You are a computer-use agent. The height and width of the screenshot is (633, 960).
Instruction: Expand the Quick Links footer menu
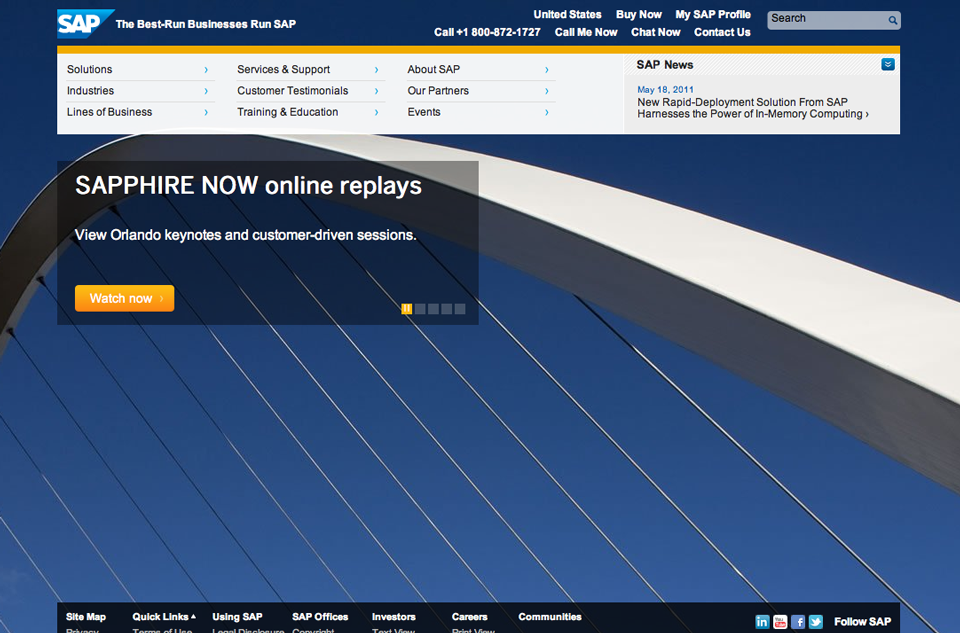(163, 616)
